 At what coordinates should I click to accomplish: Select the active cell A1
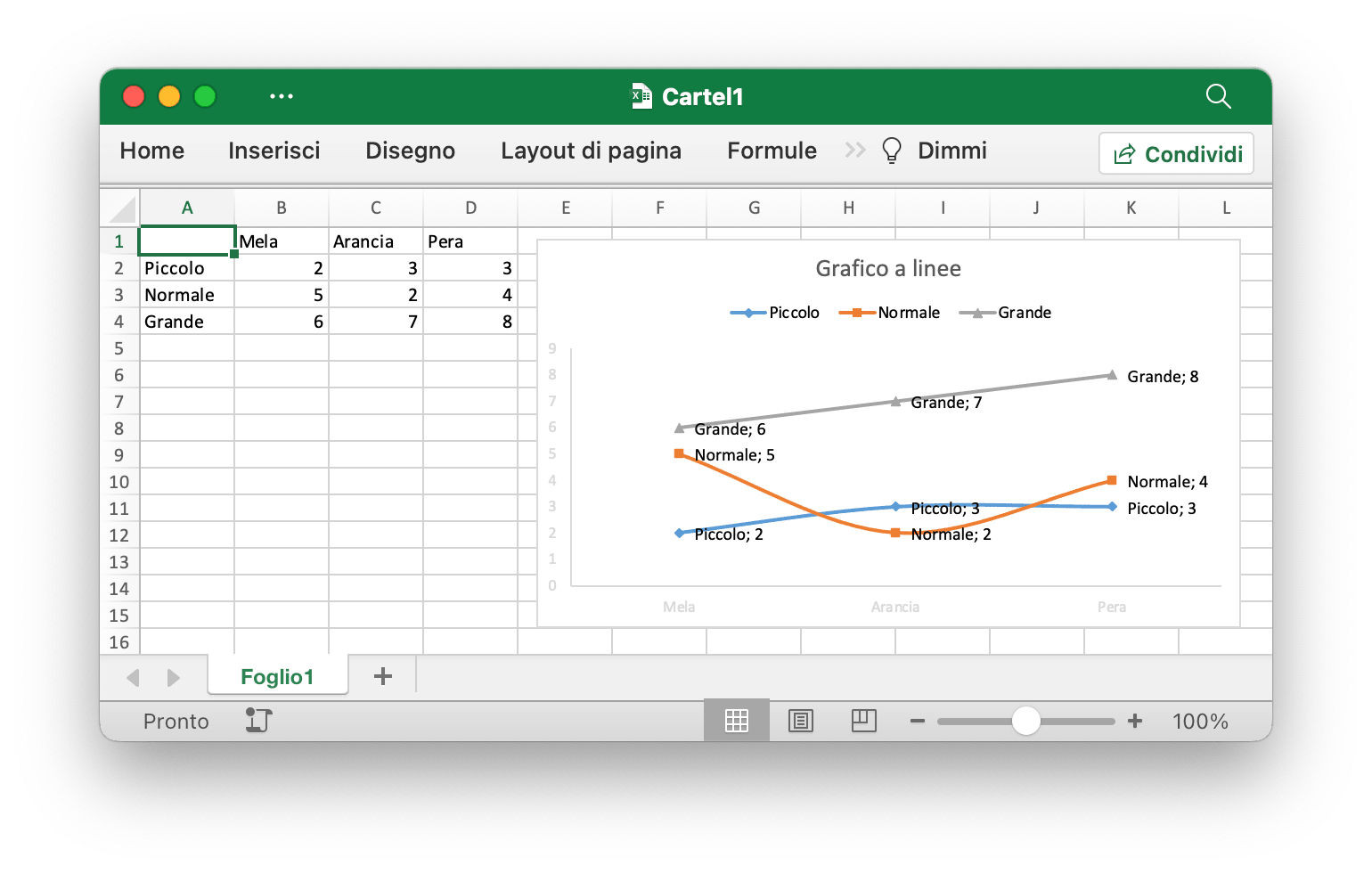click(187, 241)
